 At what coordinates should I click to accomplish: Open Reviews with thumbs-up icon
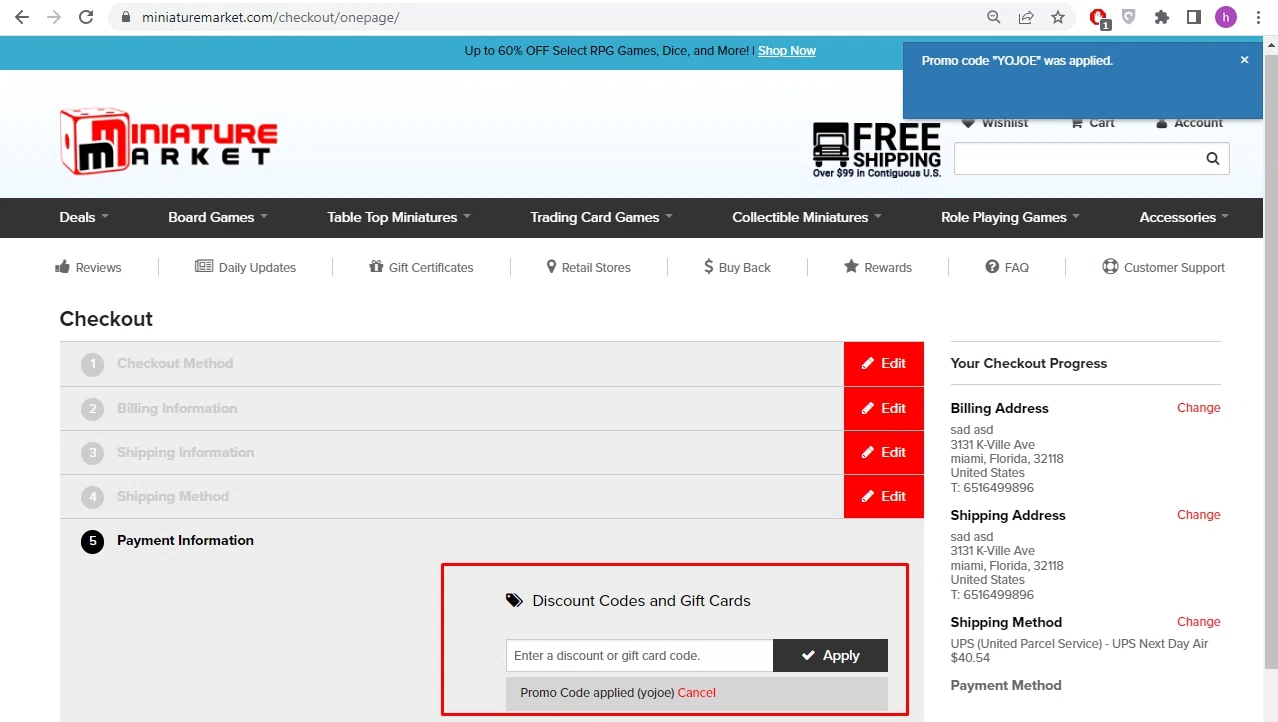click(88, 267)
